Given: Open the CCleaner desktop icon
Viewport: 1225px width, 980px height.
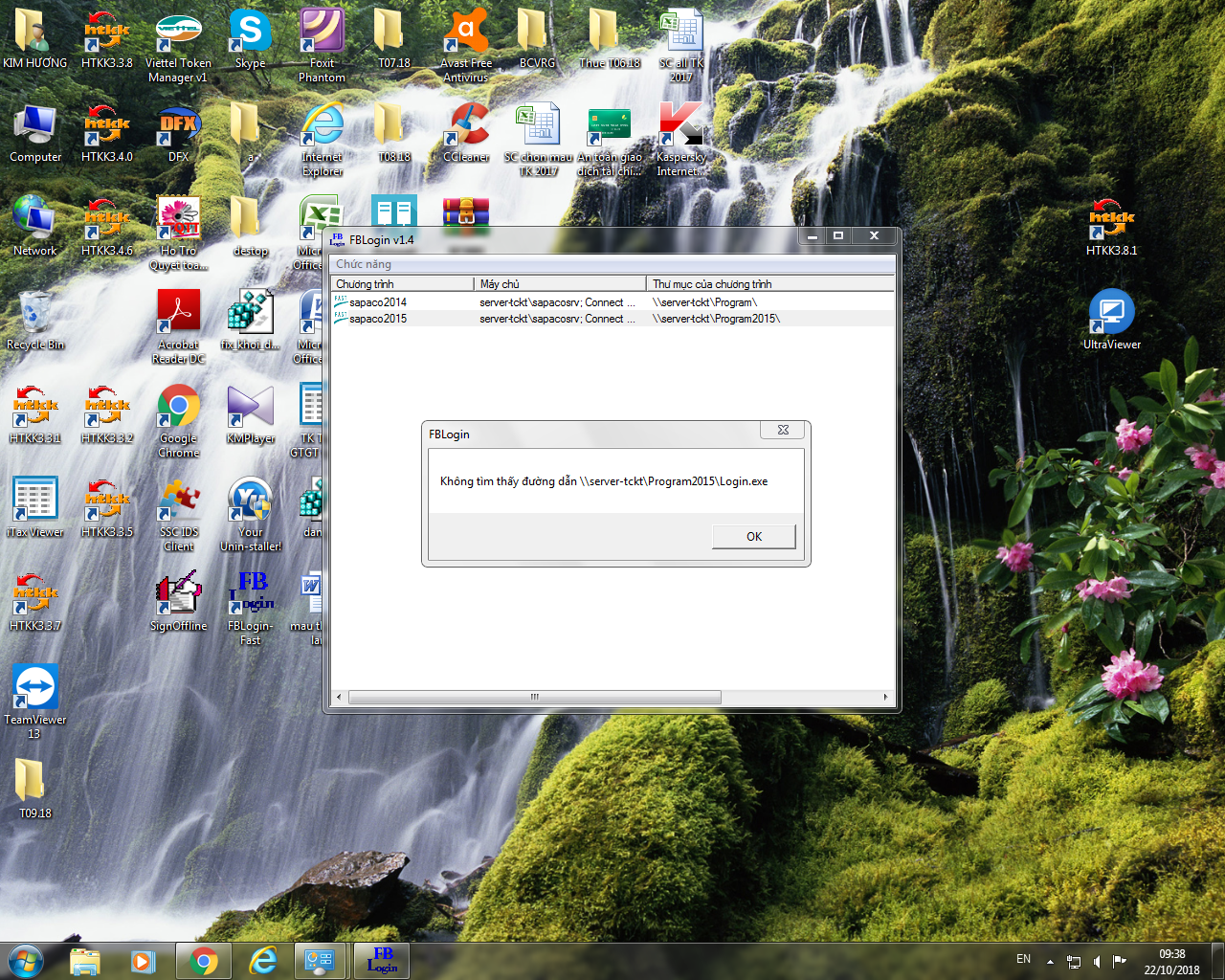Looking at the screenshot, I should pos(466,125).
